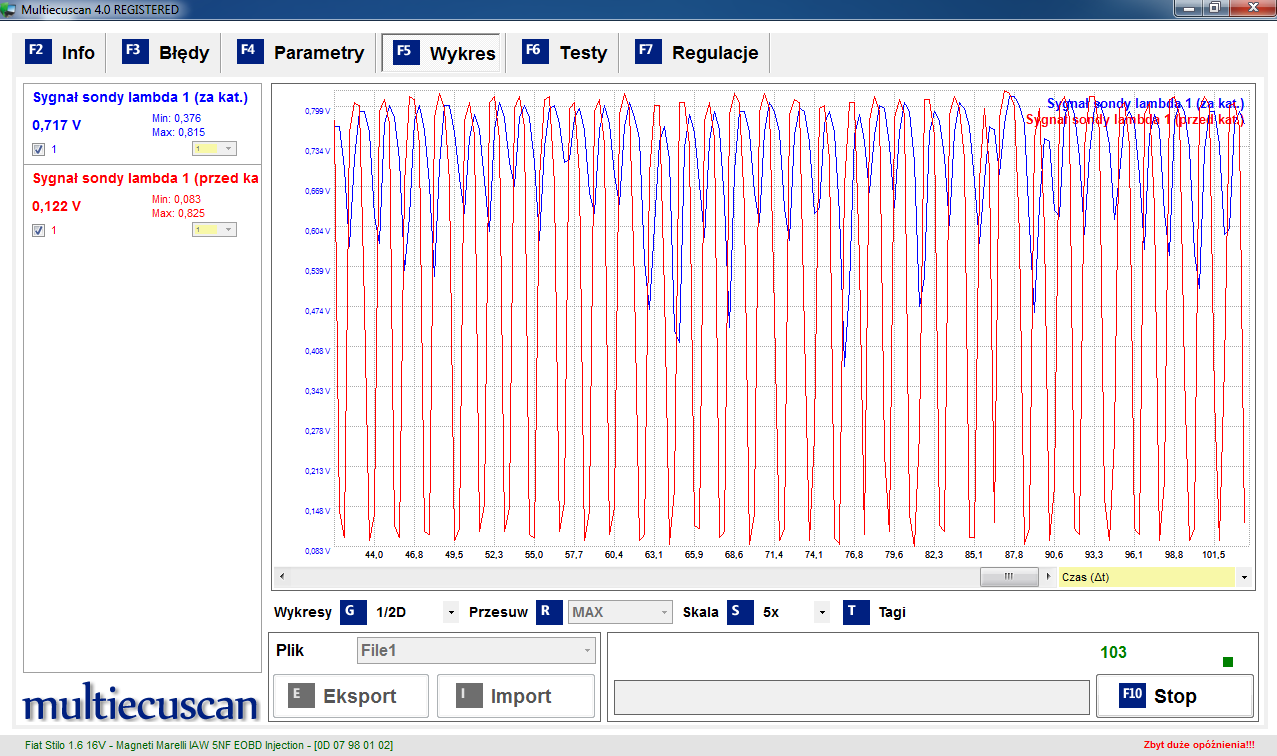Open the Regulacje tab
The width and height of the screenshot is (1277, 756).
pos(698,53)
